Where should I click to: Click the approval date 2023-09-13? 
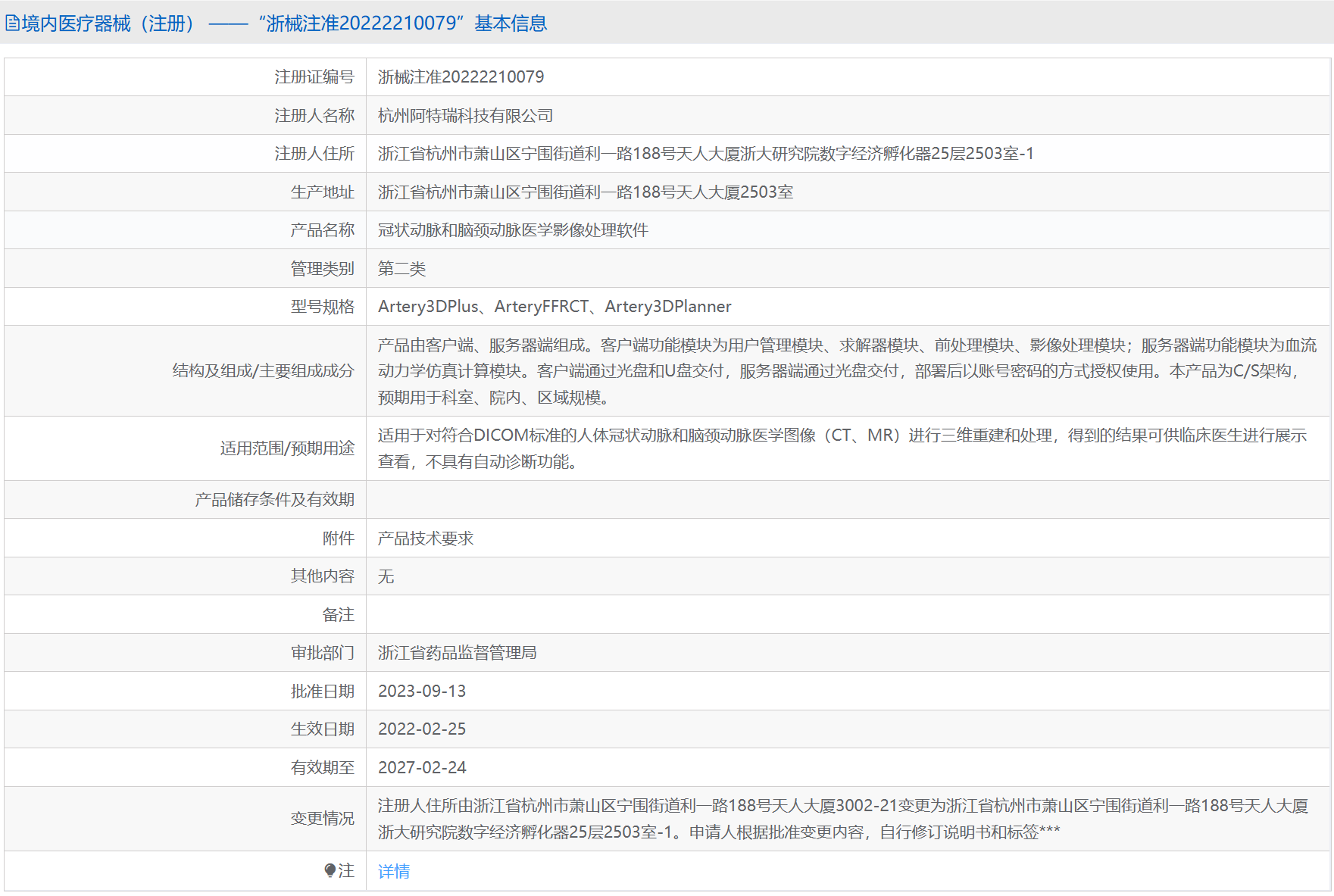coord(422,692)
